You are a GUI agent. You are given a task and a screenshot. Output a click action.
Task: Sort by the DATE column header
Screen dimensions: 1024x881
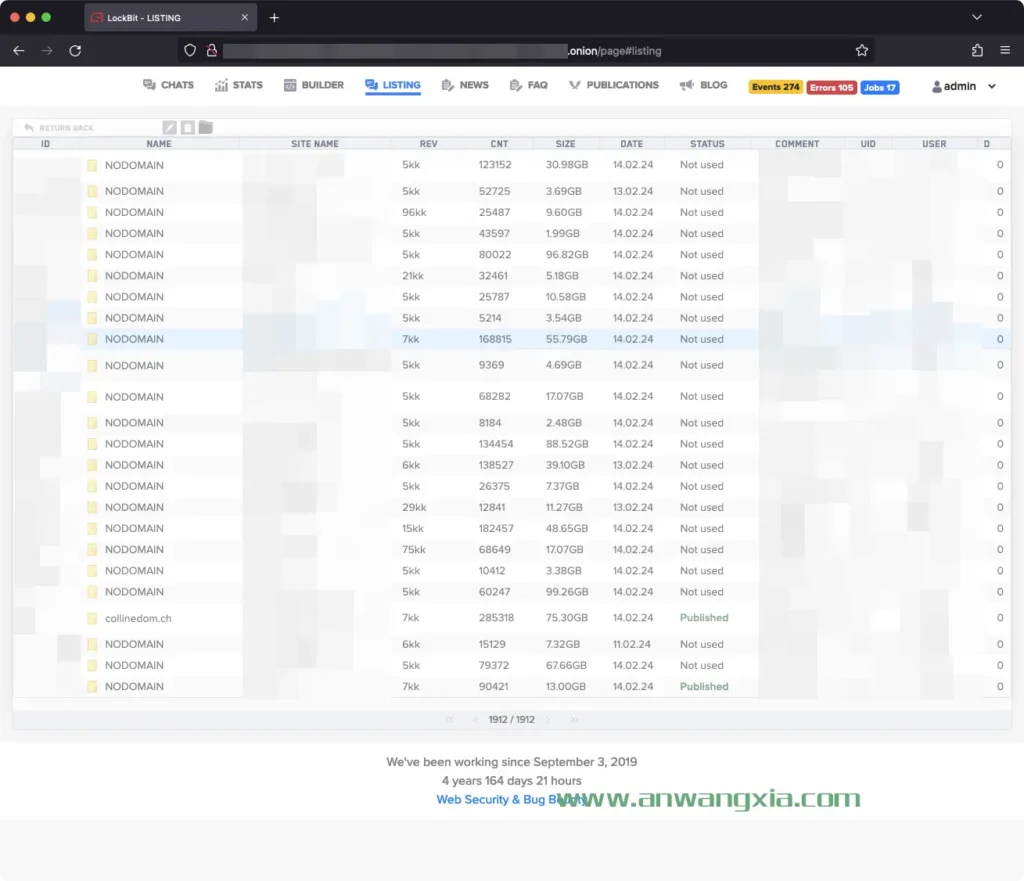(x=632, y=144)
